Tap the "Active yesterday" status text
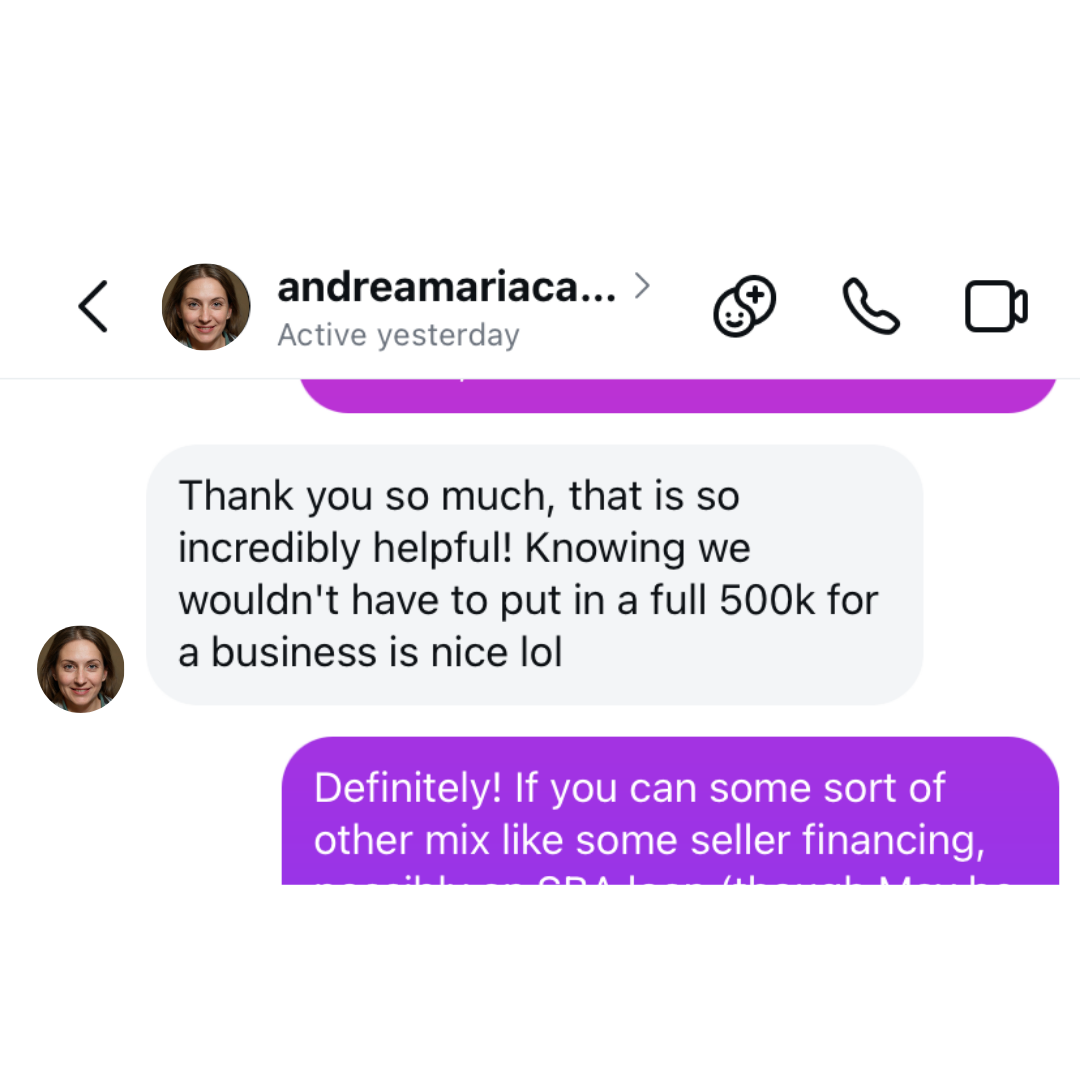The height and width of the screenshot is (1080, 1080). 398,335
